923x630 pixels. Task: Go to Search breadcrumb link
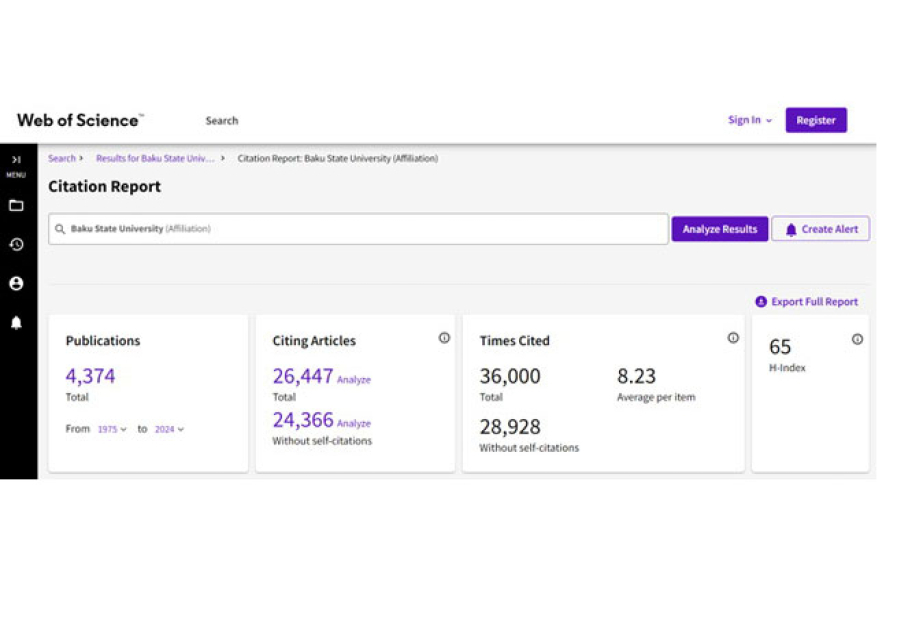coord(62,158)
